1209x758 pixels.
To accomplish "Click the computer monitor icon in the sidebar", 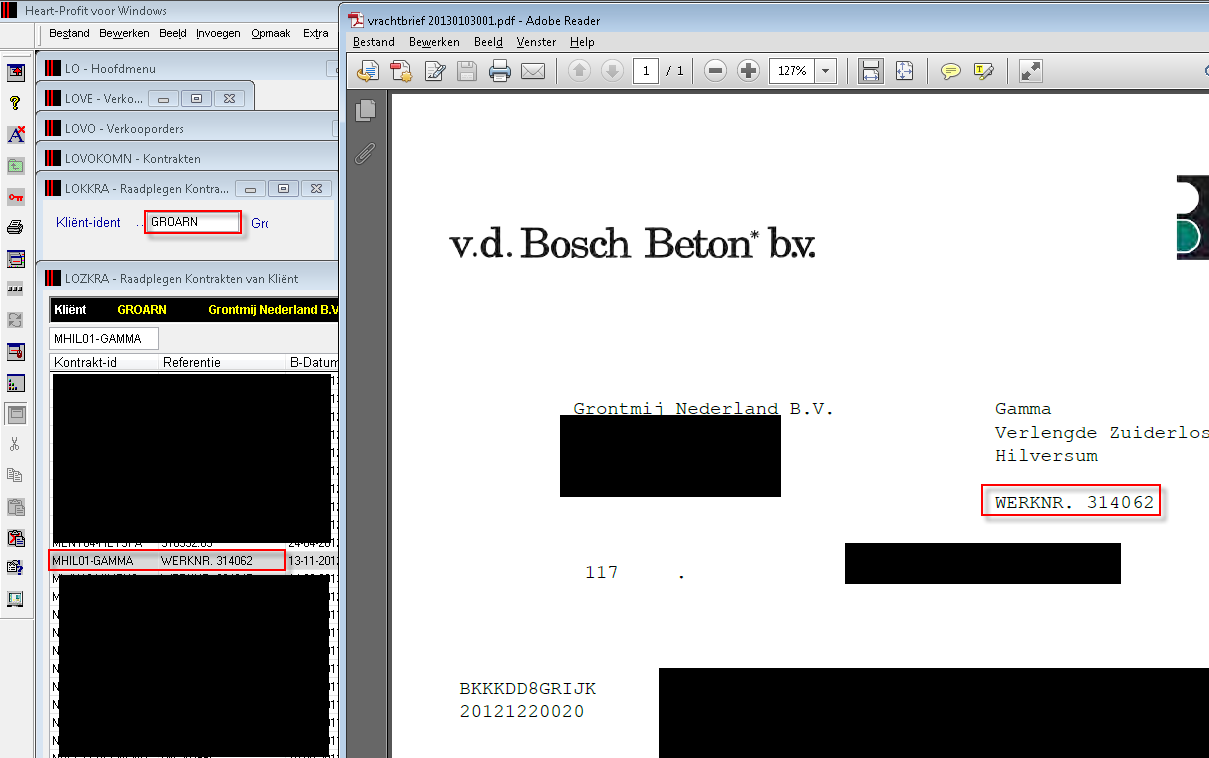I will click(x=16, y=599).
